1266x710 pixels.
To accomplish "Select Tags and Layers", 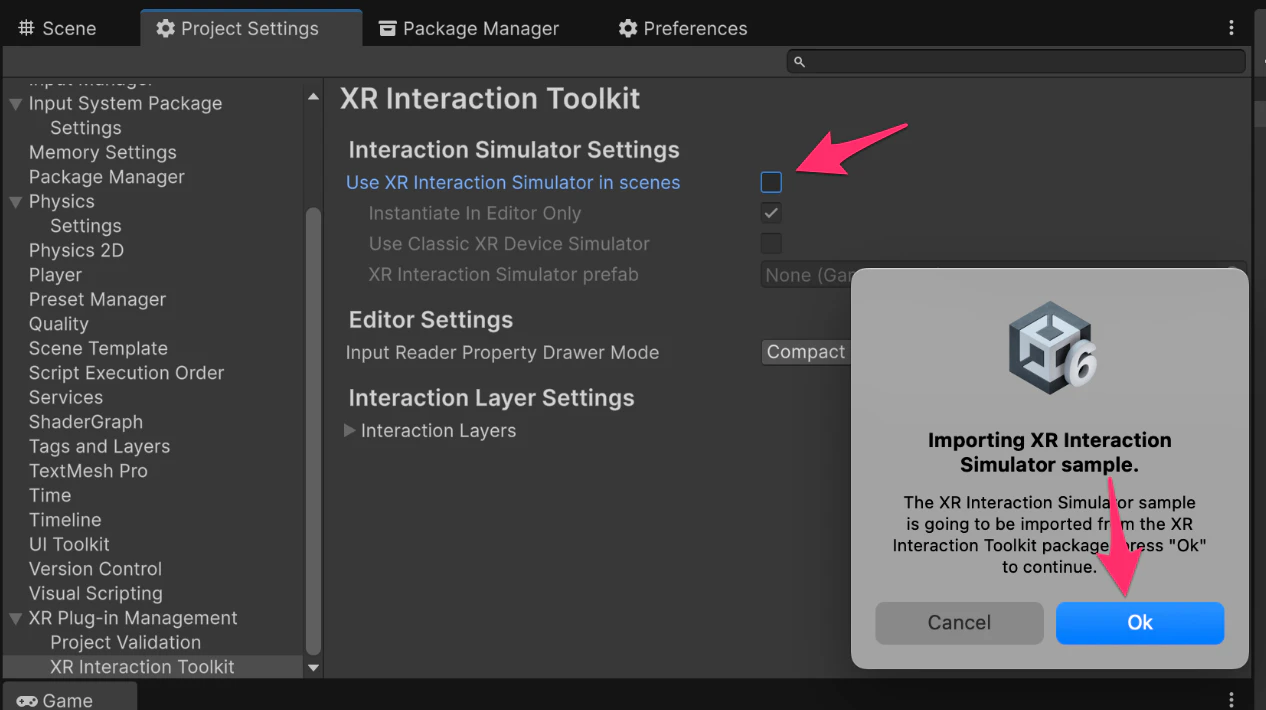I will coord(99,447).
